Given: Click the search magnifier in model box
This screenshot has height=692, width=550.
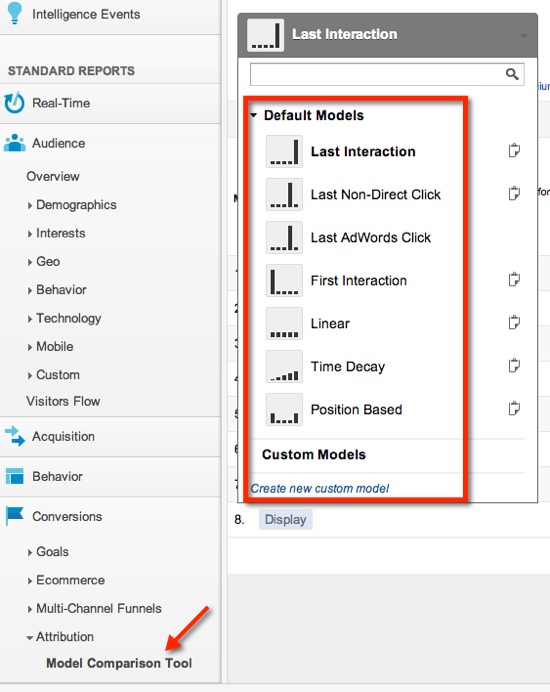Looking at the screenshot, I should (x=512, y=74).
